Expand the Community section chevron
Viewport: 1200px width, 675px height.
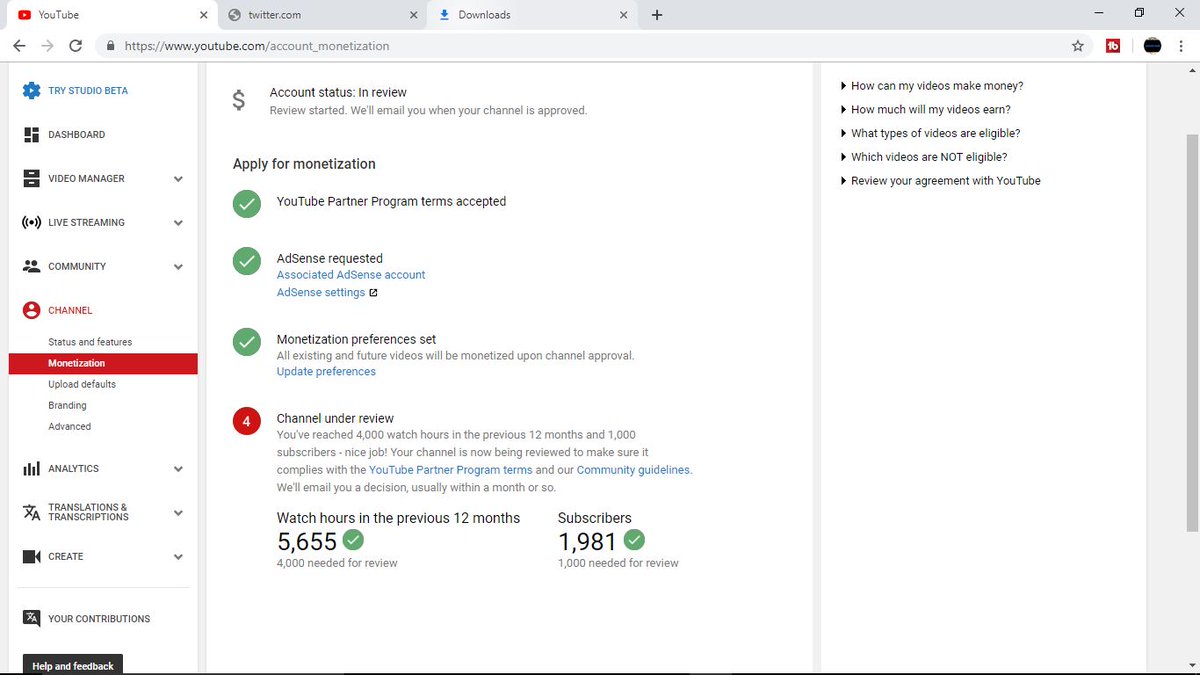pos(178,267)
